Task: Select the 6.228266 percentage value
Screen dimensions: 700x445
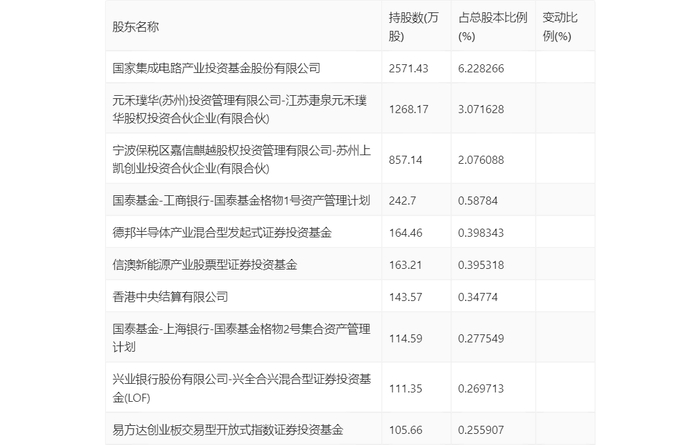Action: tap(481, 68)
